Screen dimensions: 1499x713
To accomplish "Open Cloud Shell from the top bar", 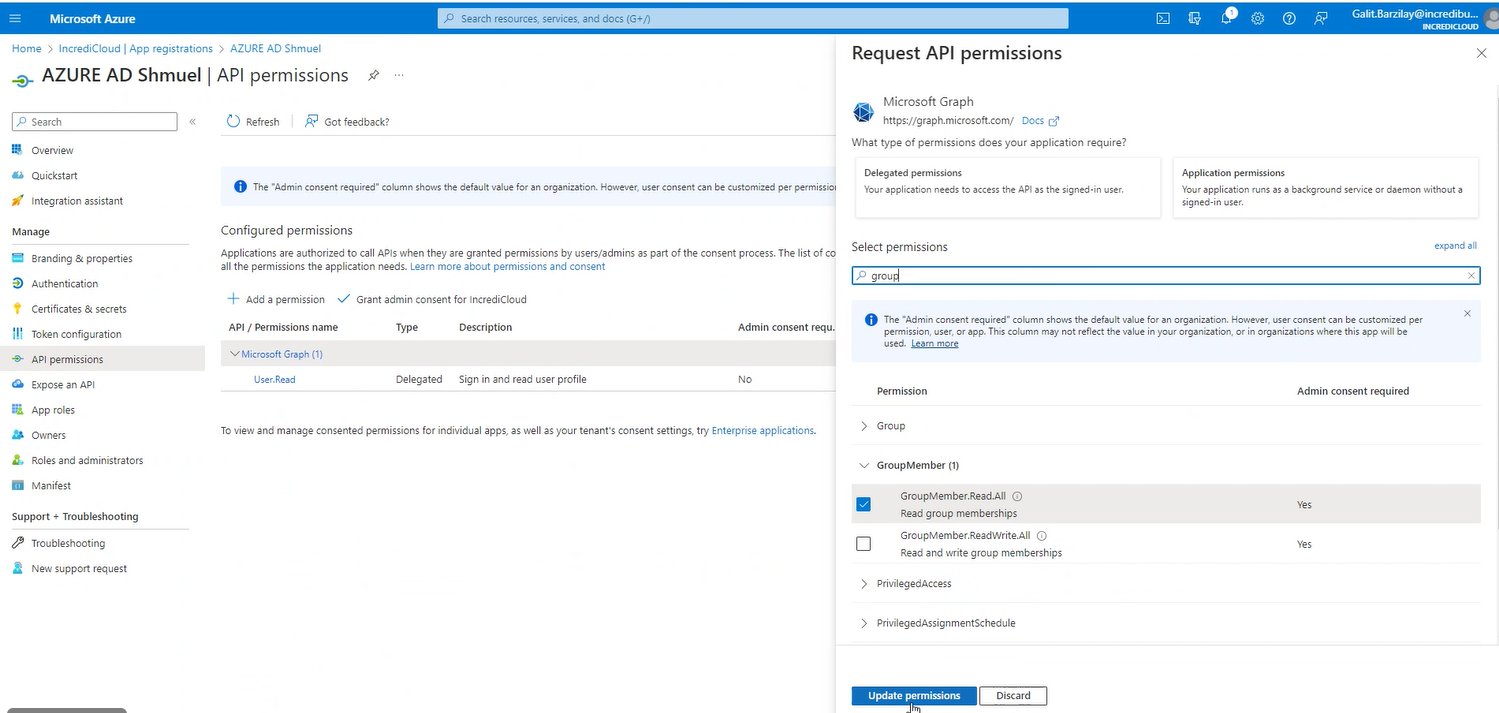I will click(1163, 18).
